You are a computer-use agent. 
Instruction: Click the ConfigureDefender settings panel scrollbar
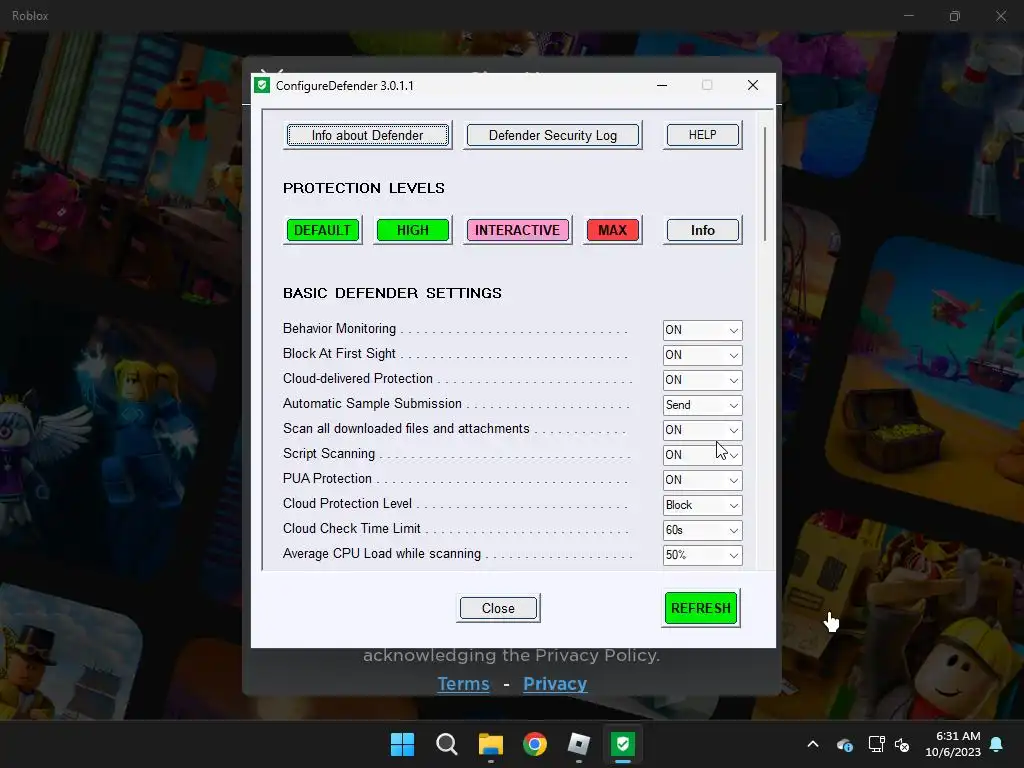click(764, 185)
